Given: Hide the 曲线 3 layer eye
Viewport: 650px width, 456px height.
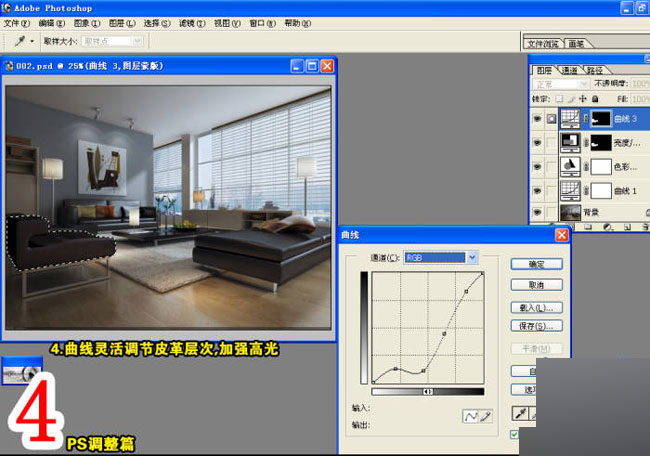Looking at the screenshot, I should pos(537,119).
